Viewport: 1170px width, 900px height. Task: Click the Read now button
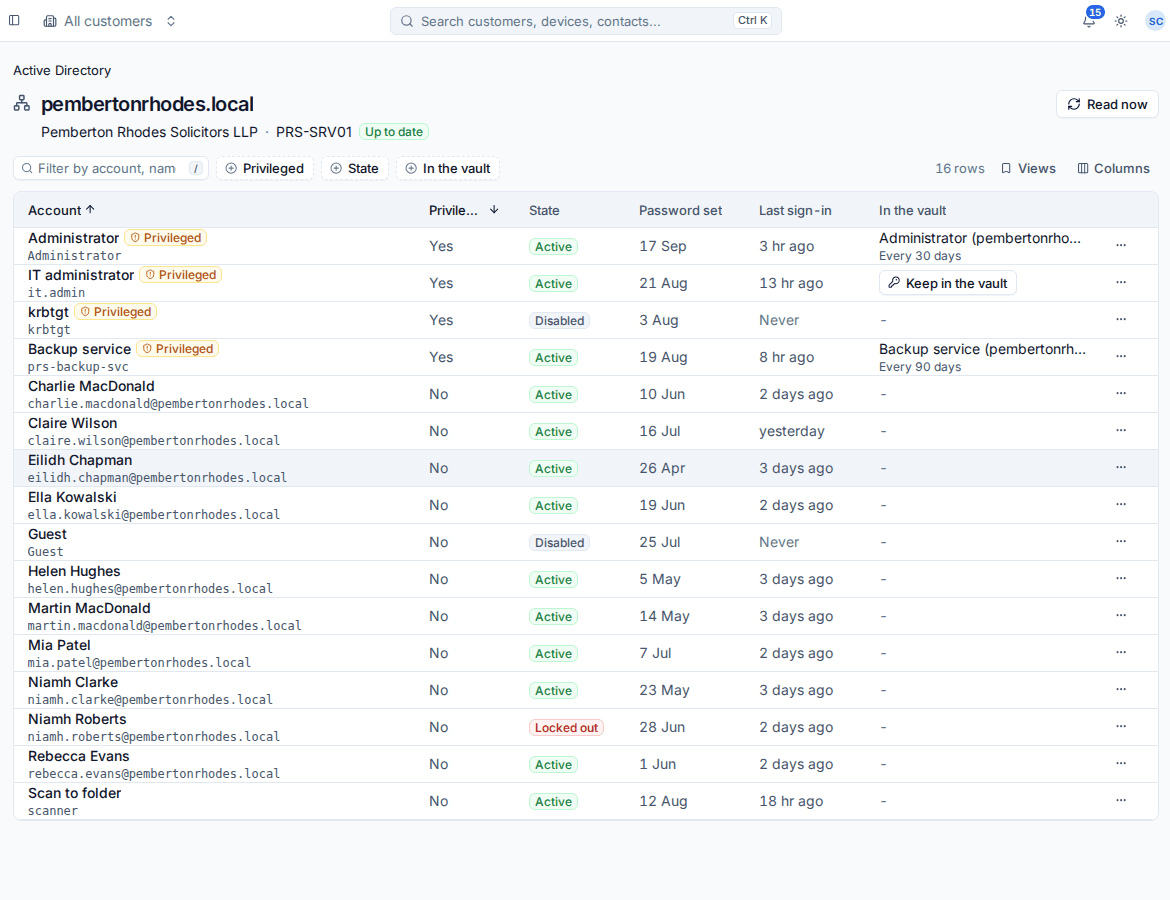1107,104
